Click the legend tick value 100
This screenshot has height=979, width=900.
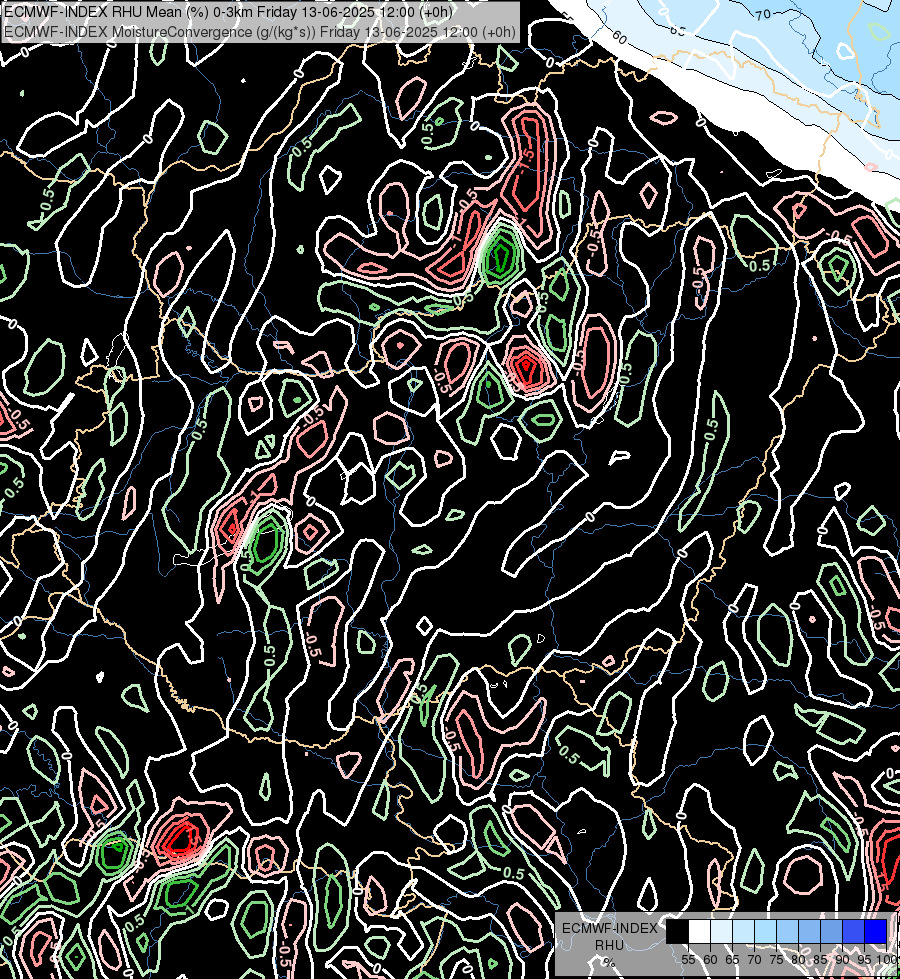[x=887, y=960]
